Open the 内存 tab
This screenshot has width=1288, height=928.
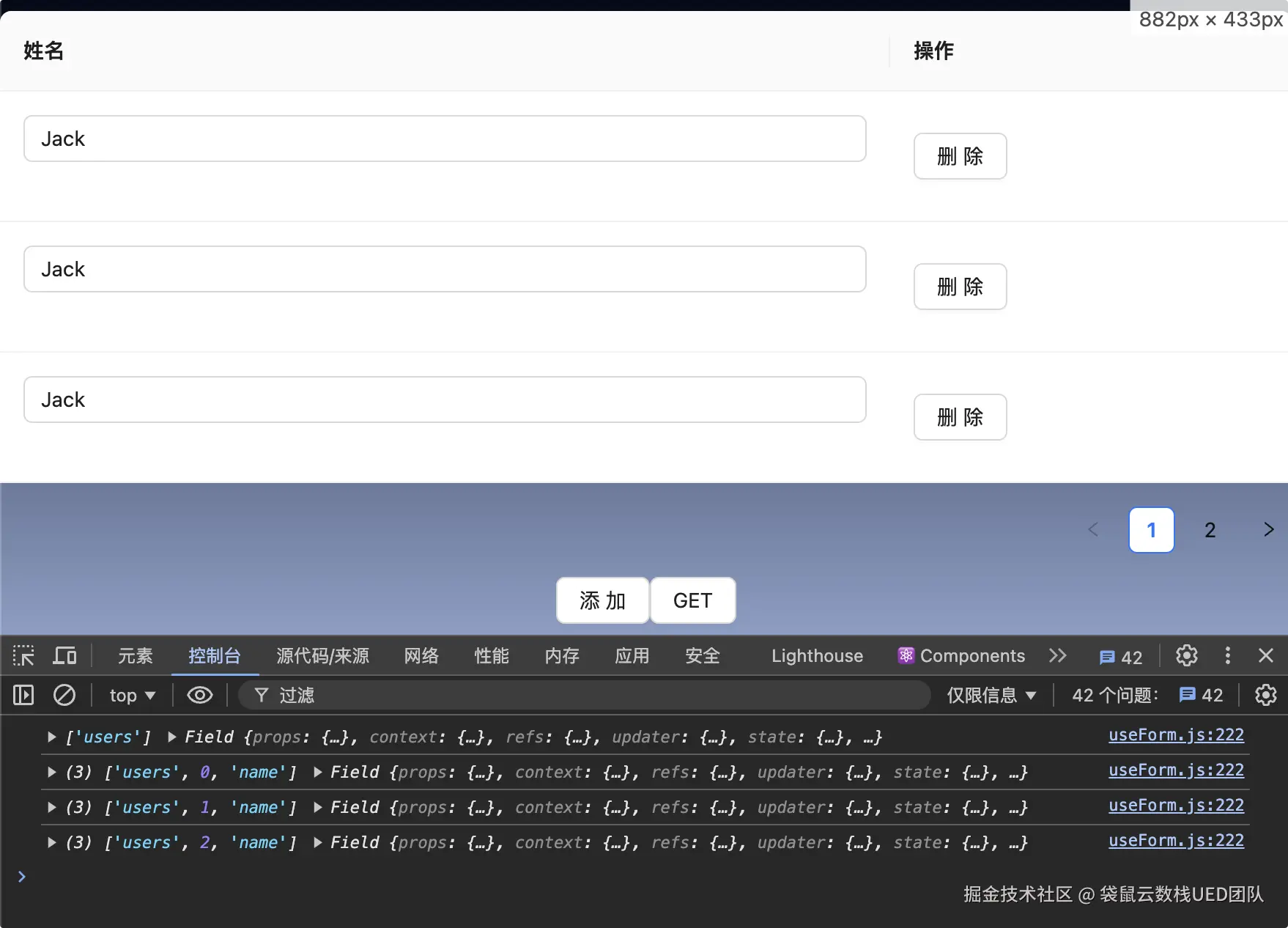click(562, 655)
